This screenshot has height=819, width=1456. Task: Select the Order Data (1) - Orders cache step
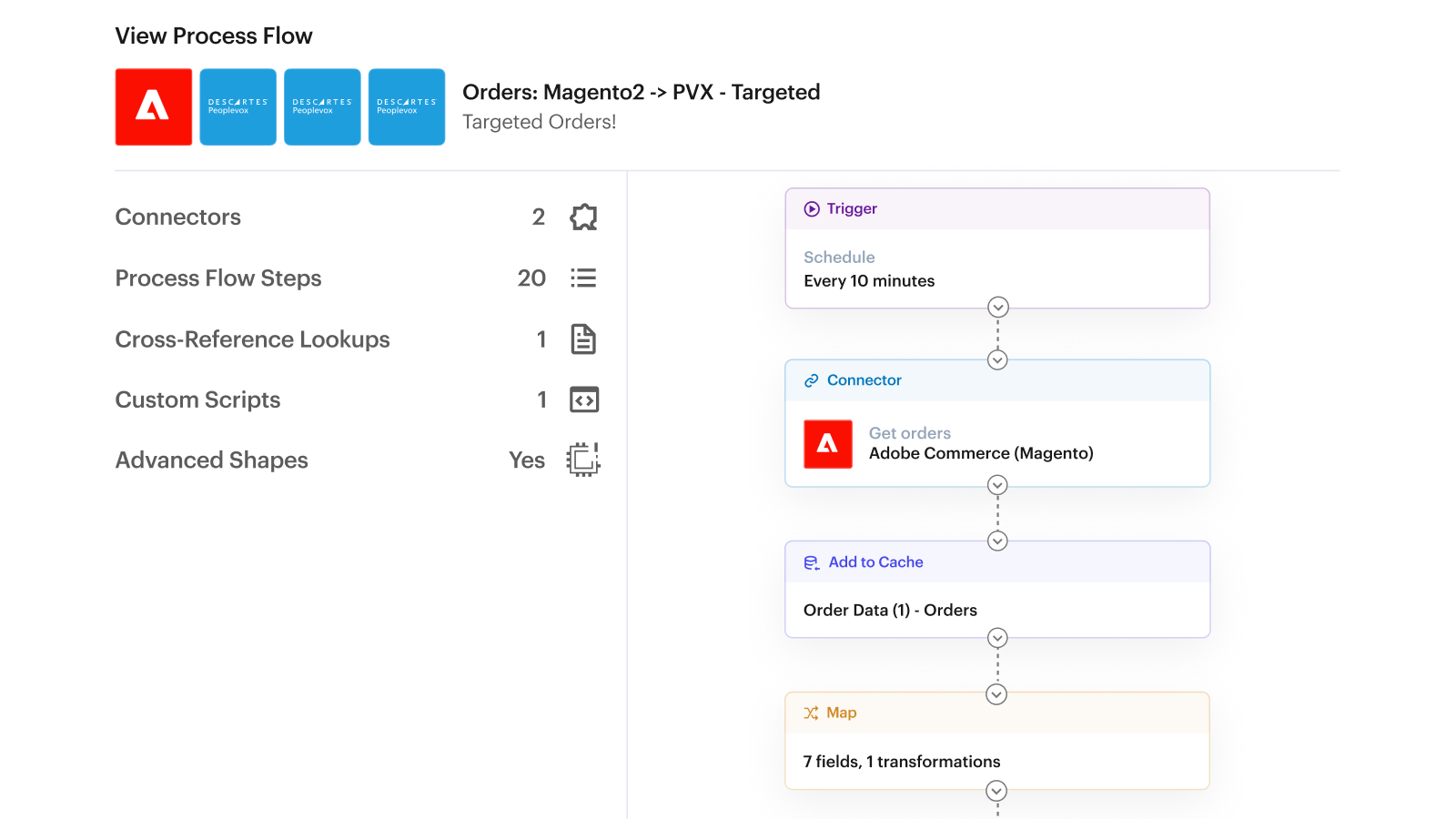[890, 611]
